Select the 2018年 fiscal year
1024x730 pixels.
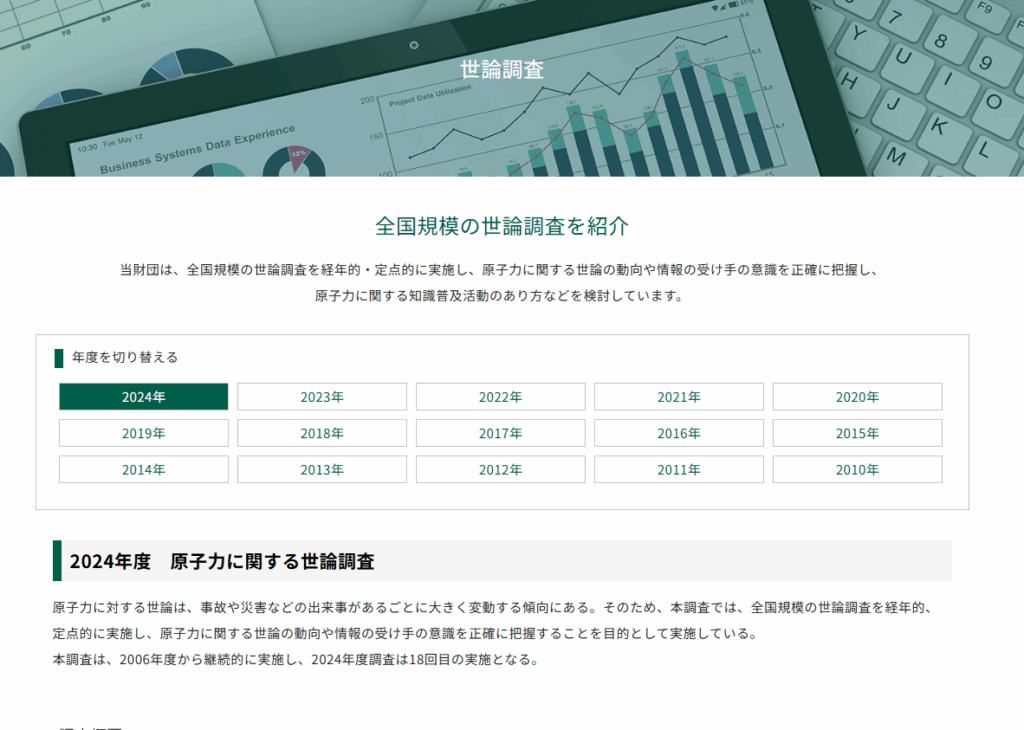(322, 433)
